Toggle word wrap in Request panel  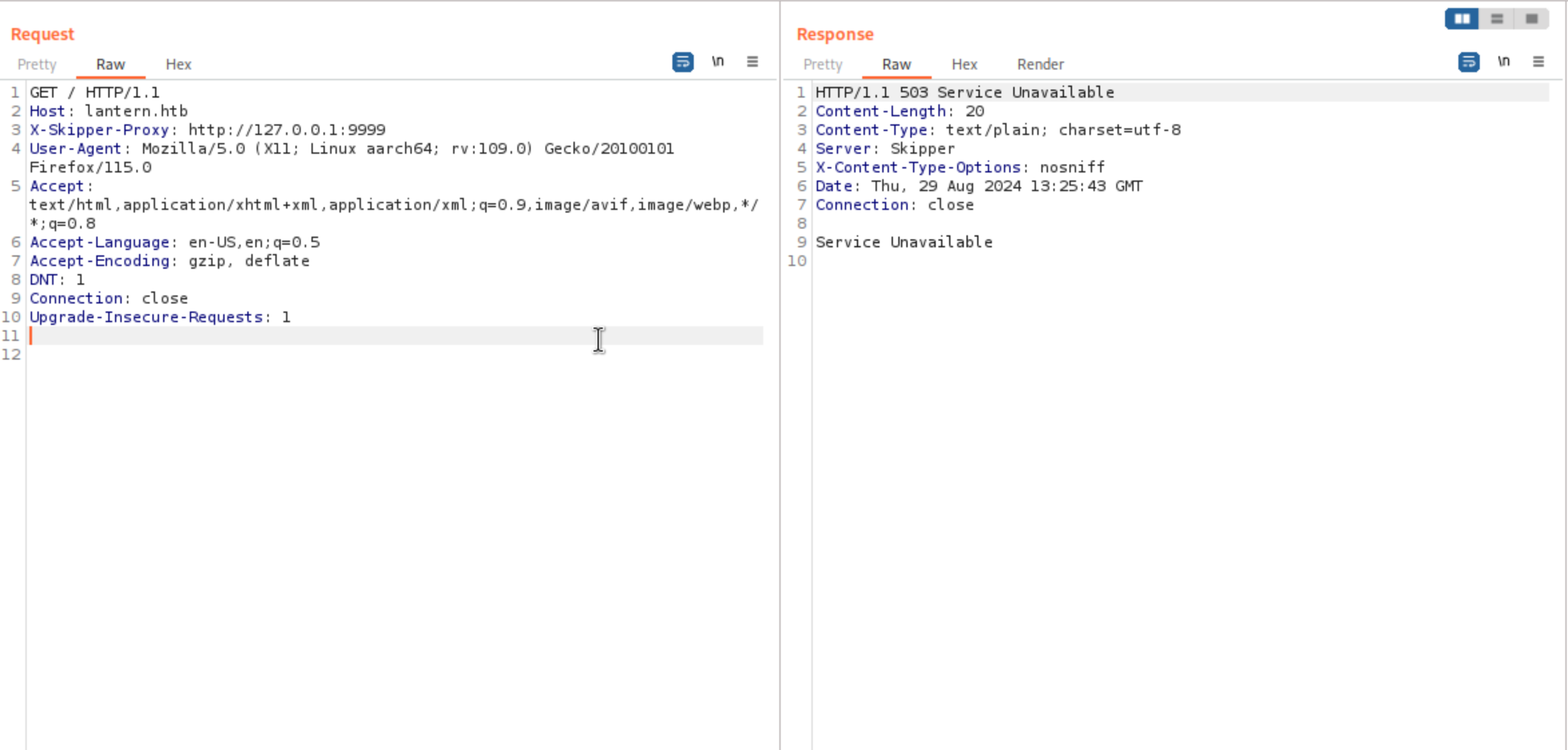(x=682, y=62)
